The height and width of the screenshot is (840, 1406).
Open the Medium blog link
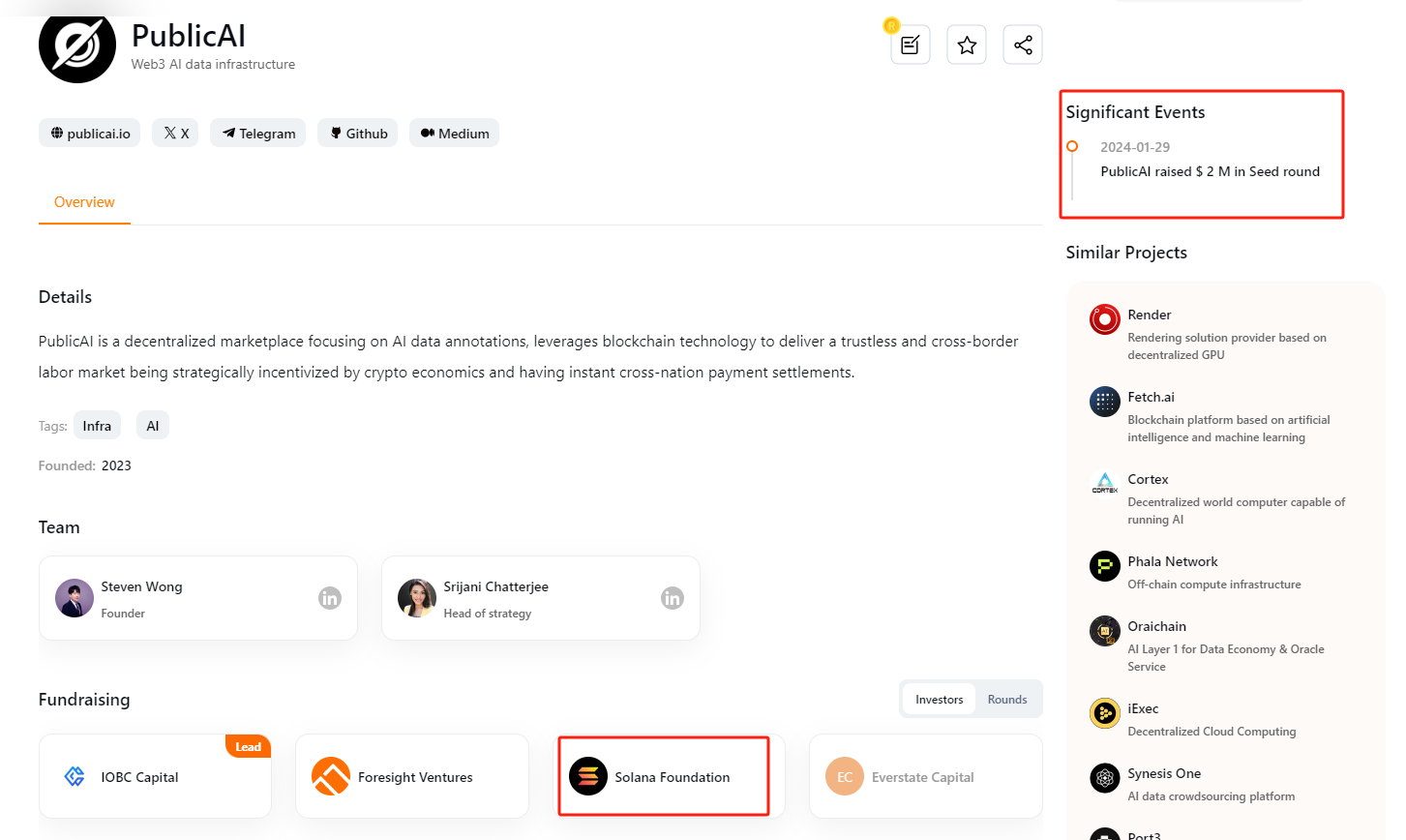[x=455, y=134]
